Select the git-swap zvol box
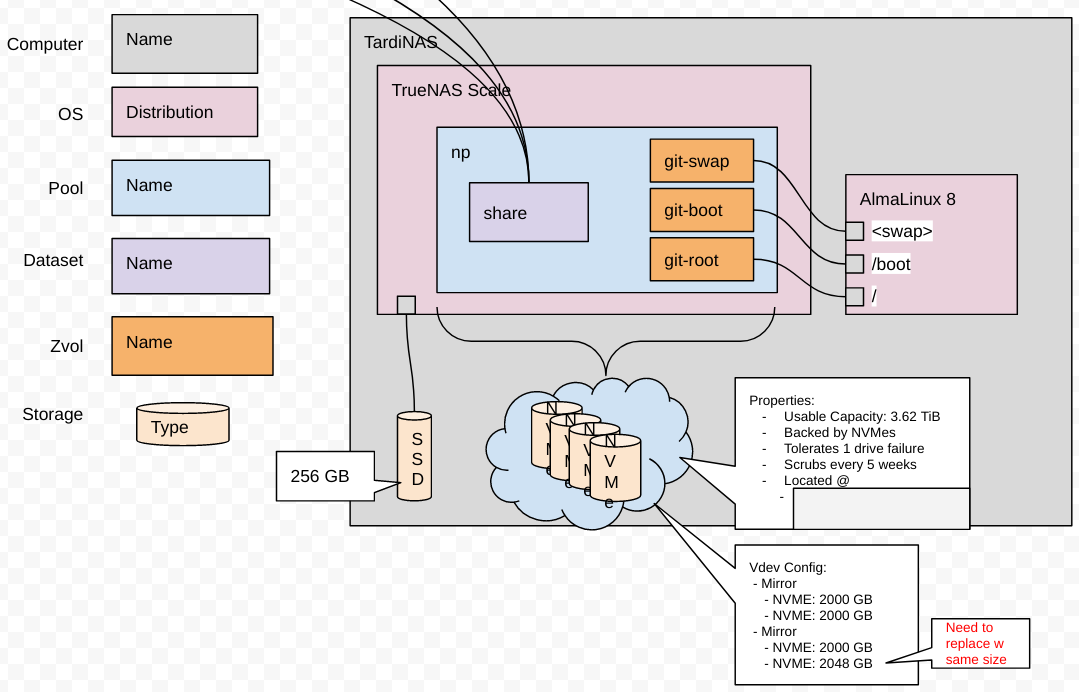This screenshot has width=1079, height=692. coord(702,161)
